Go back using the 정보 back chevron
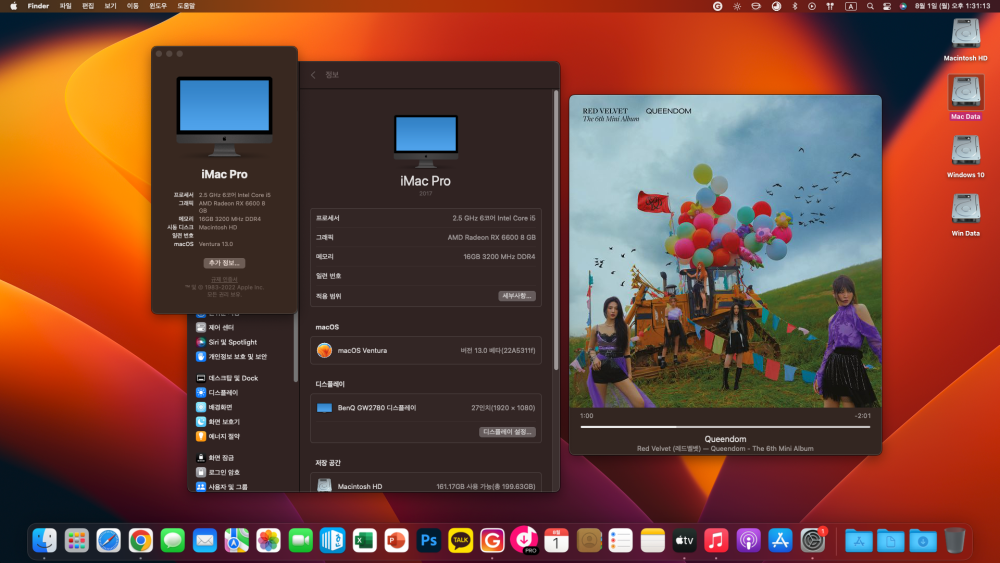 click(313, 75)
